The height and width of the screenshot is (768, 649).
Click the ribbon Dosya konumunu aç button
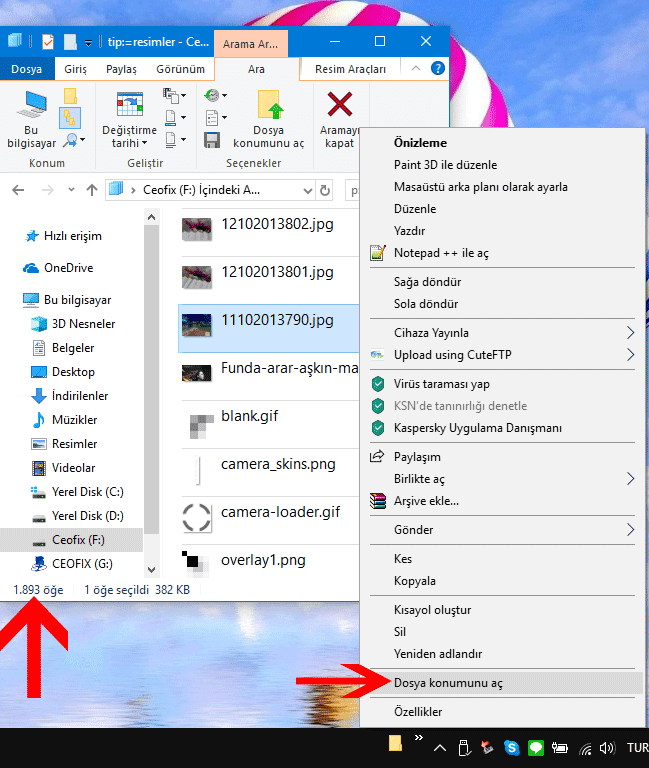[268, 119]
